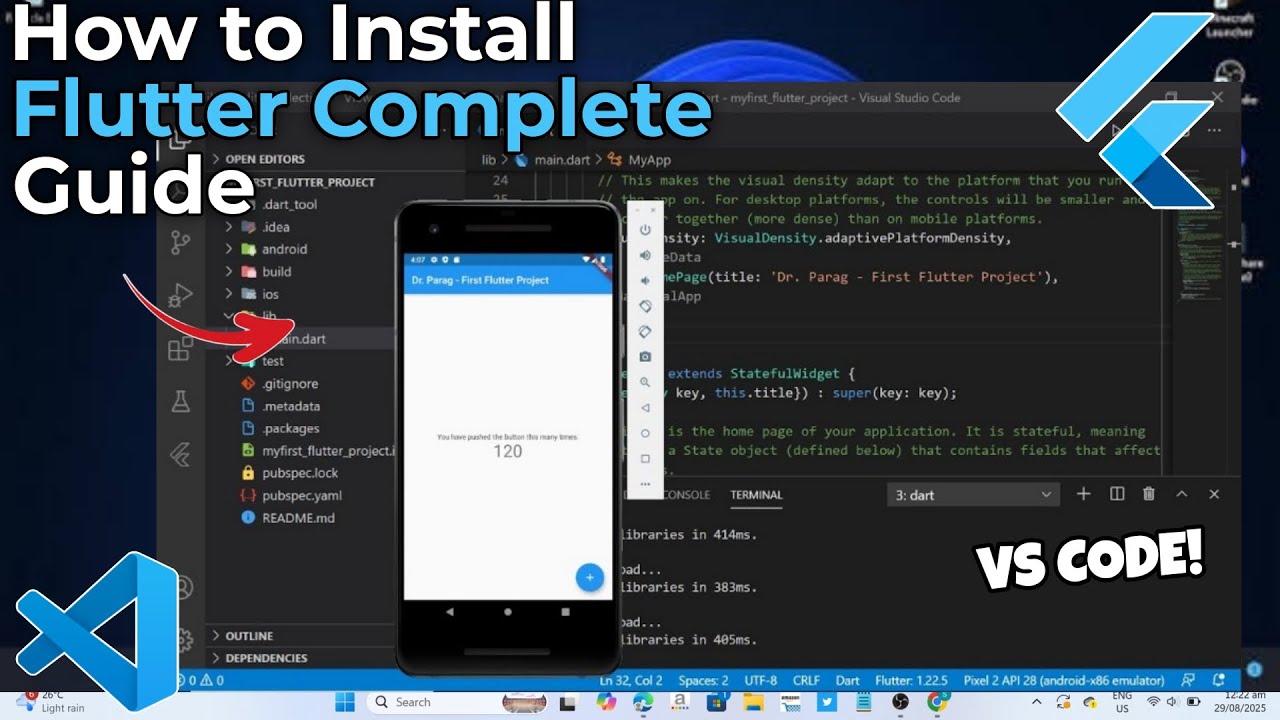Expand the .idea folder

coord(276,227)
